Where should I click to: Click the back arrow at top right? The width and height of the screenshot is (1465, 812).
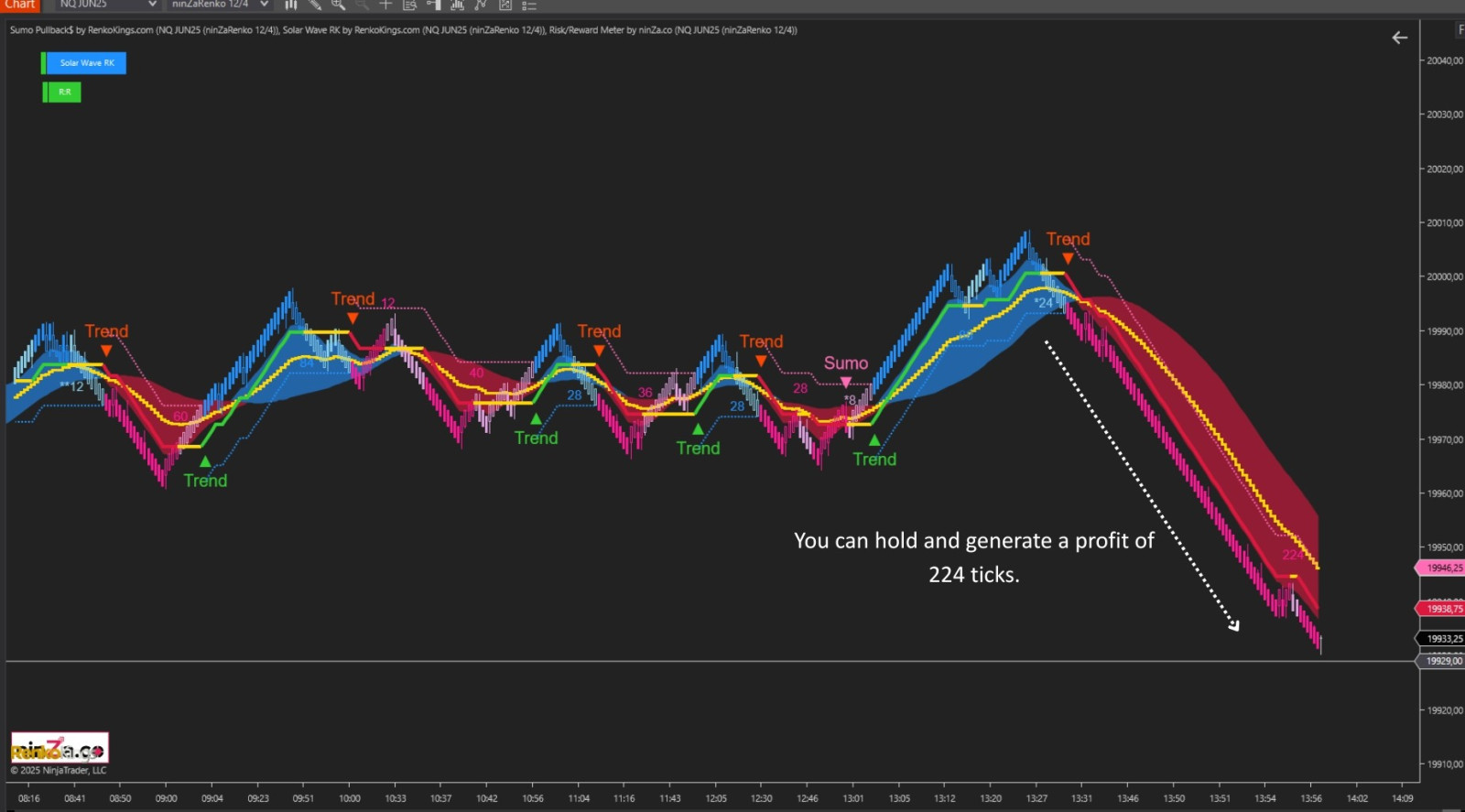pos(1399,38)
